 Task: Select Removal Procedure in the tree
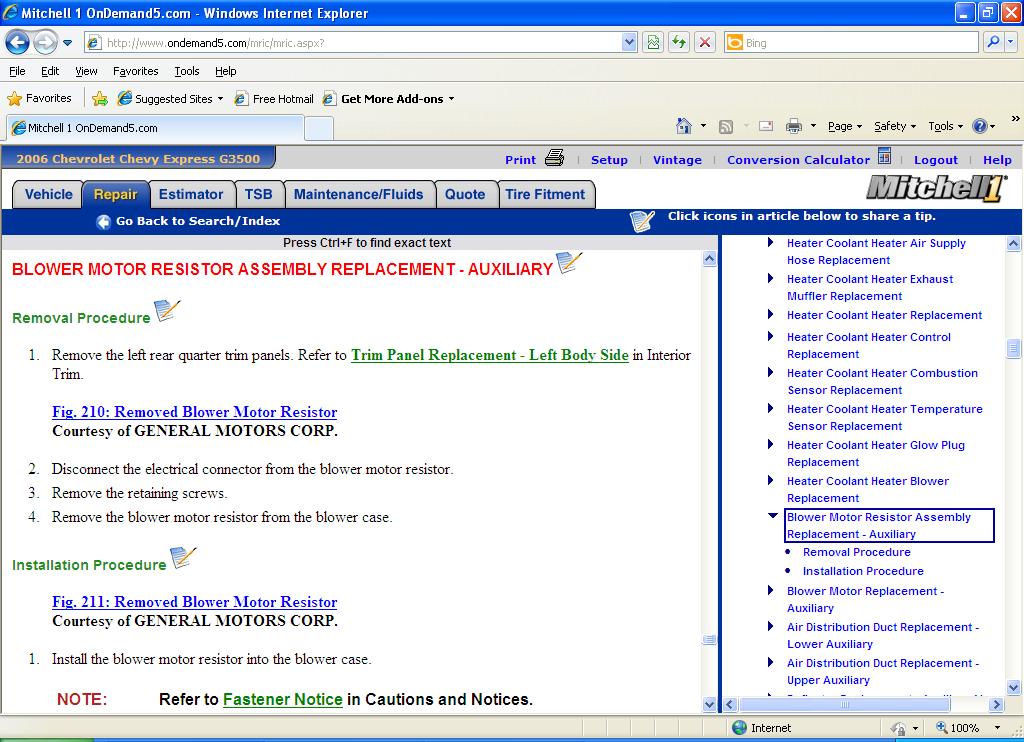(856, 552)
